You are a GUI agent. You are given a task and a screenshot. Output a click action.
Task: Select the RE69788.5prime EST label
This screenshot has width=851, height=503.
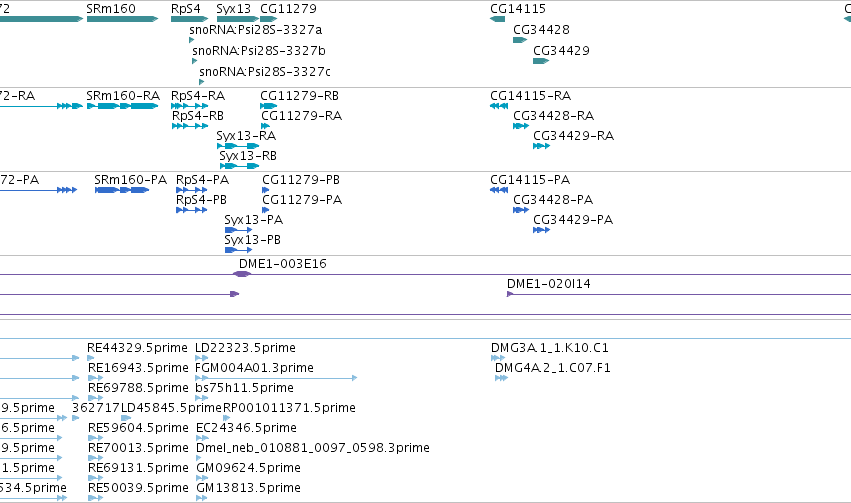pos(138,389)
